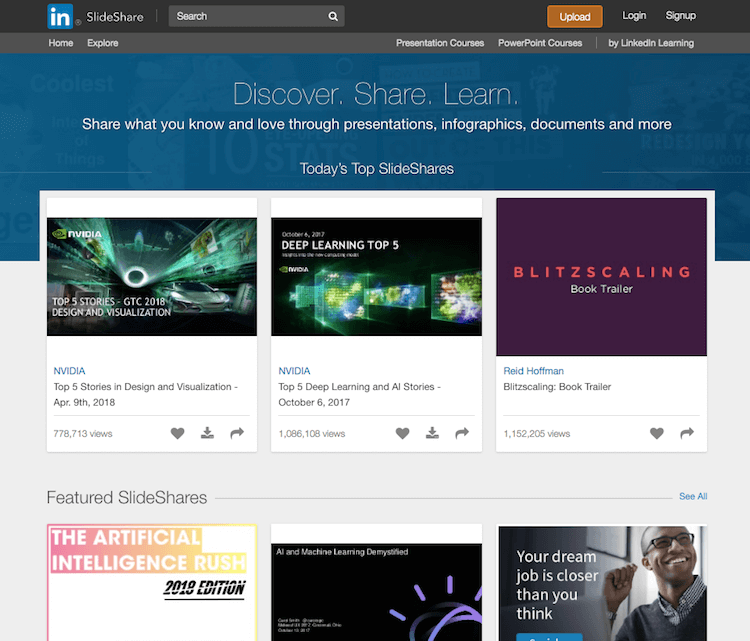Viewport: 750px width, 641px height.
Task: Open Blitzscaling Book Trailer thumbnail
Action: pos(601,277)
